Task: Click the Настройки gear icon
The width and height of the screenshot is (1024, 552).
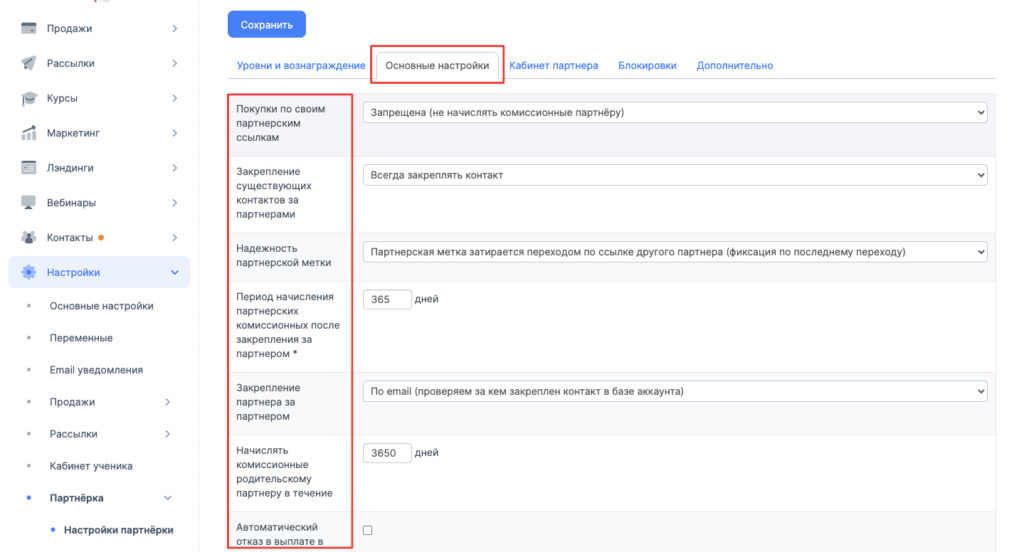Action: 29,272
